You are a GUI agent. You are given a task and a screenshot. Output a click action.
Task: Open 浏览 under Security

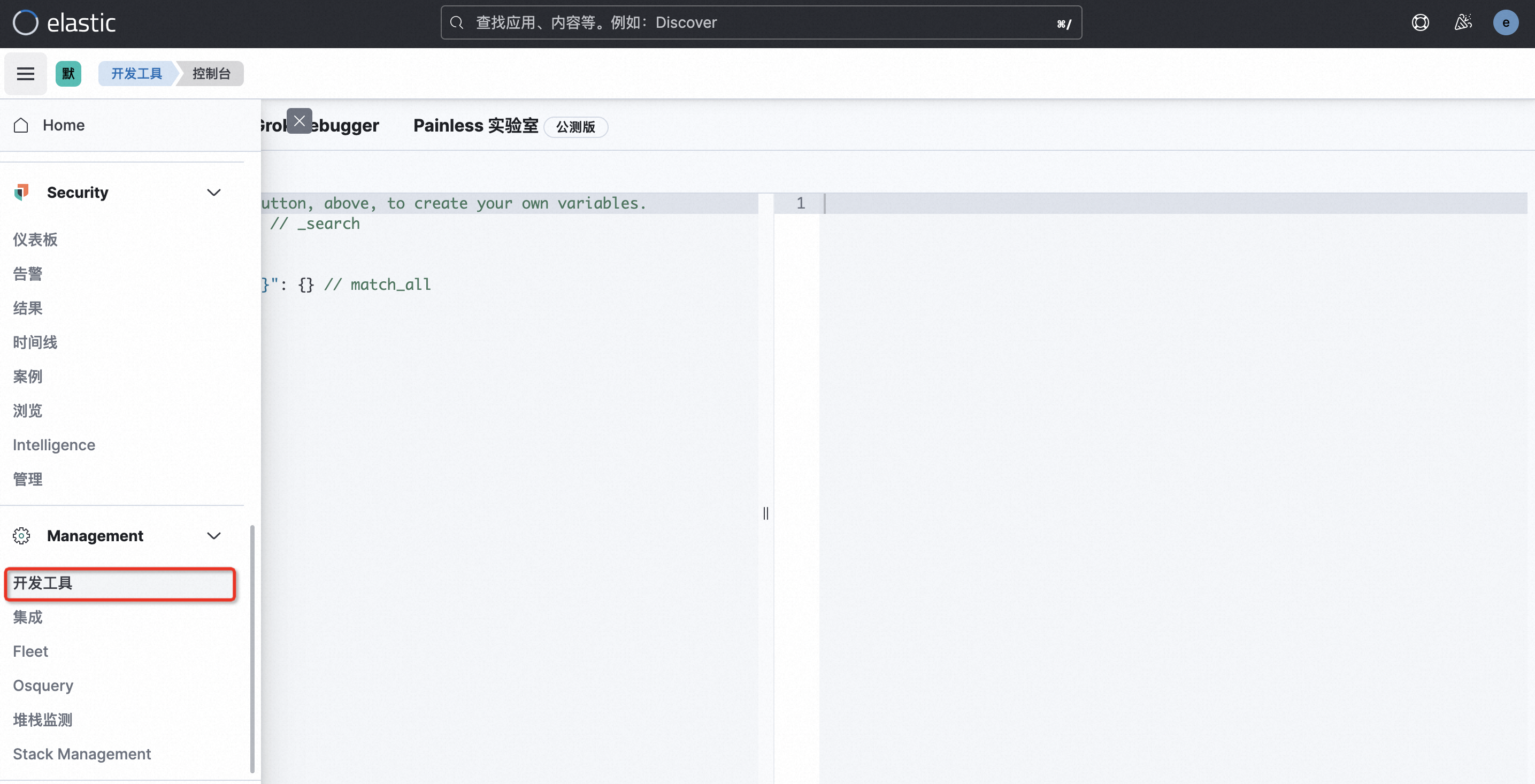click(x=28, y=411)
